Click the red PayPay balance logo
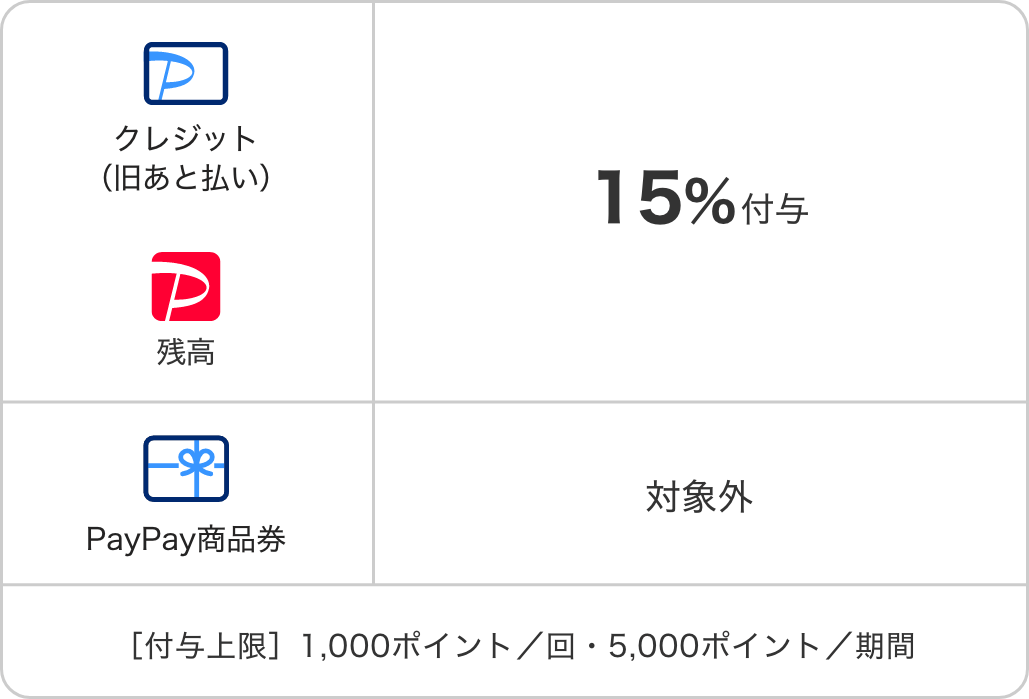1029x699 pixels. coord(186,287)
